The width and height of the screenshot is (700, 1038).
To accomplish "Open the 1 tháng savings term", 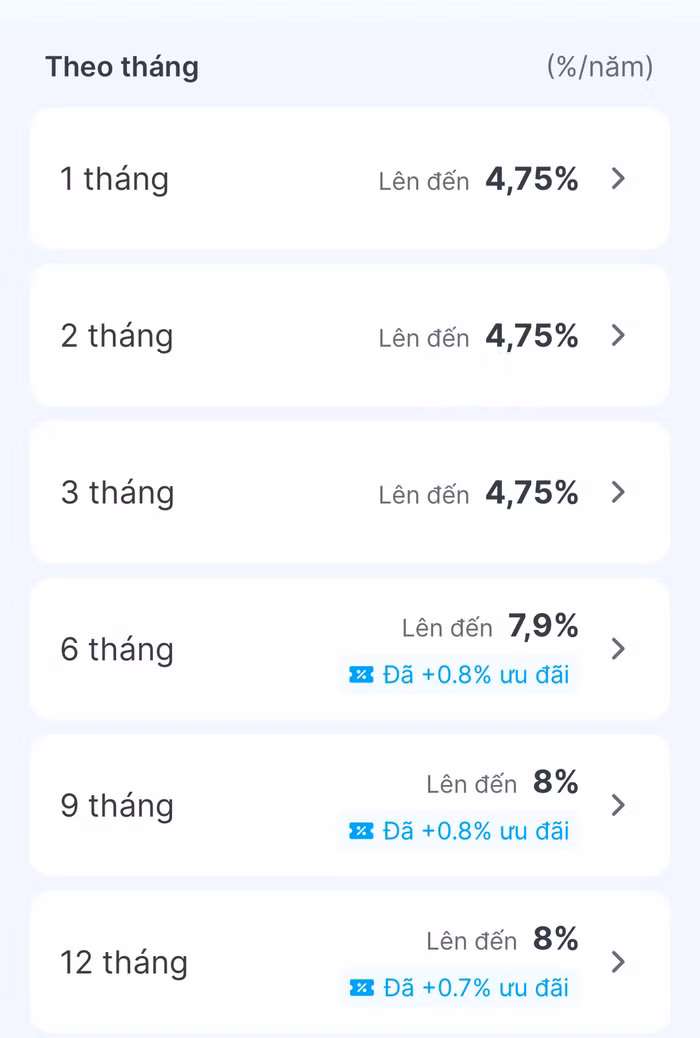I will tap(350, 179).
